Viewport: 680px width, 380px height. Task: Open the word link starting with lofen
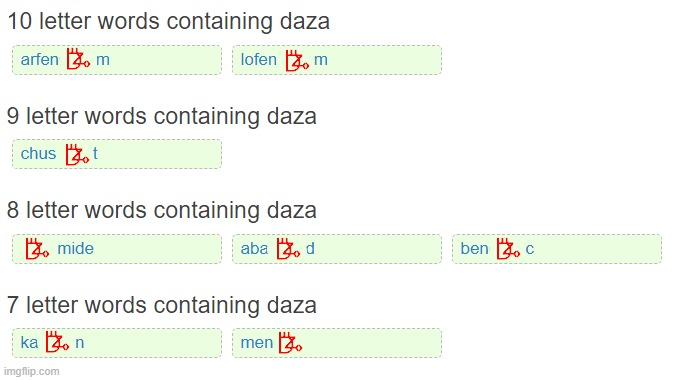click(x=284, y=60)
